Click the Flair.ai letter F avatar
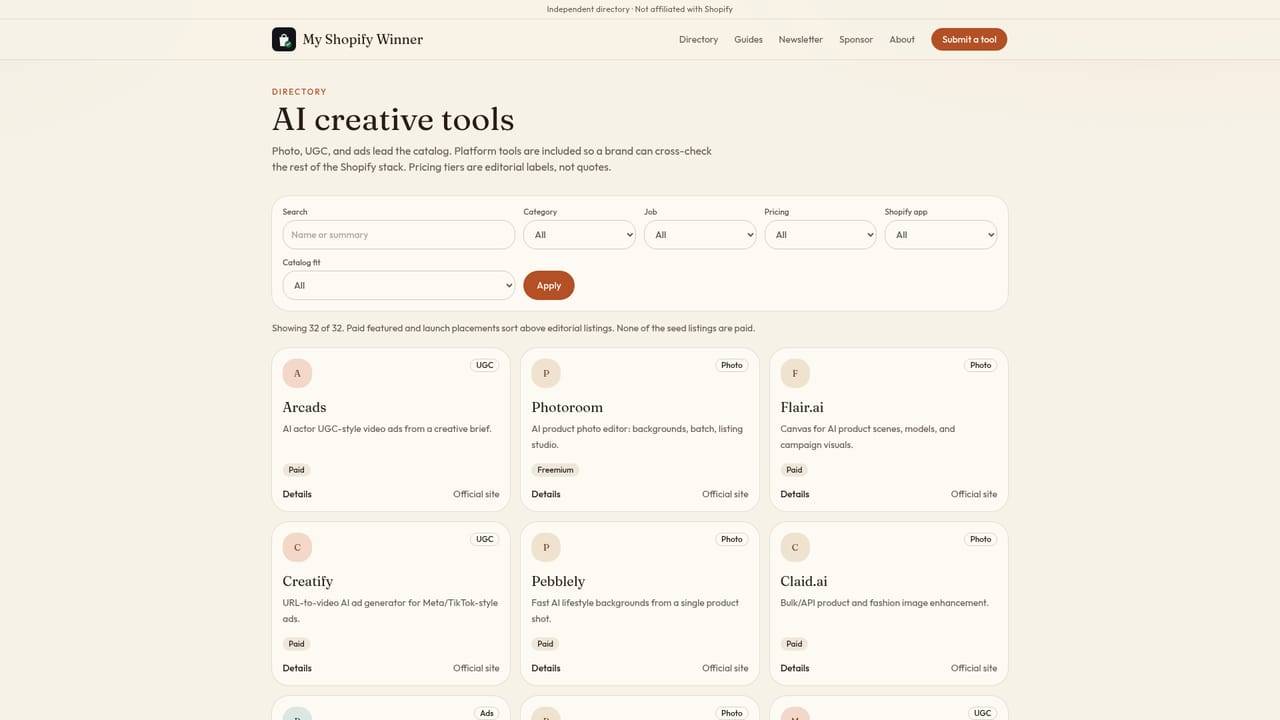Viewport: 1280px width, 720px height. coord(795,373)
